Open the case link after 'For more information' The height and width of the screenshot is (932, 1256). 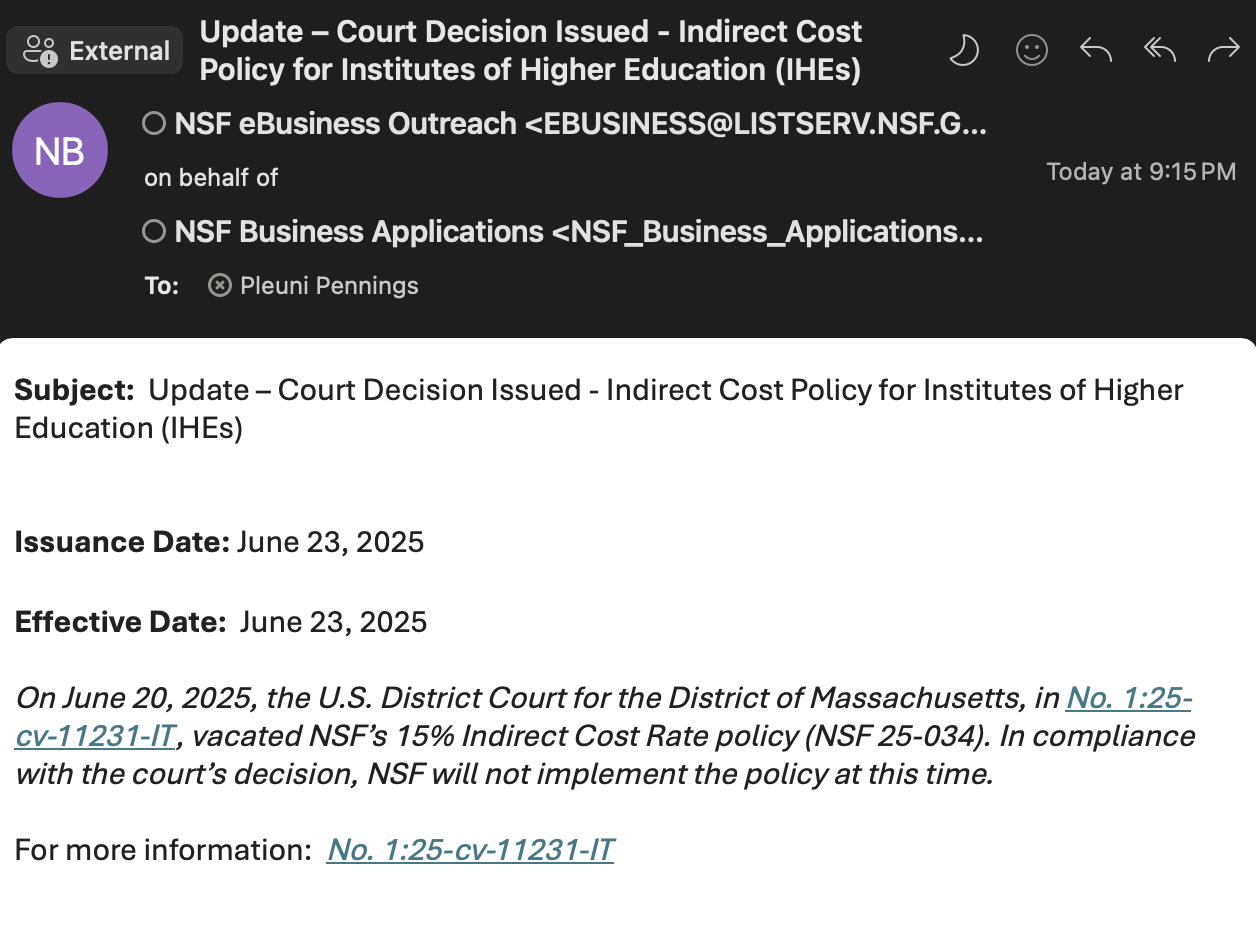pos(470,850)
